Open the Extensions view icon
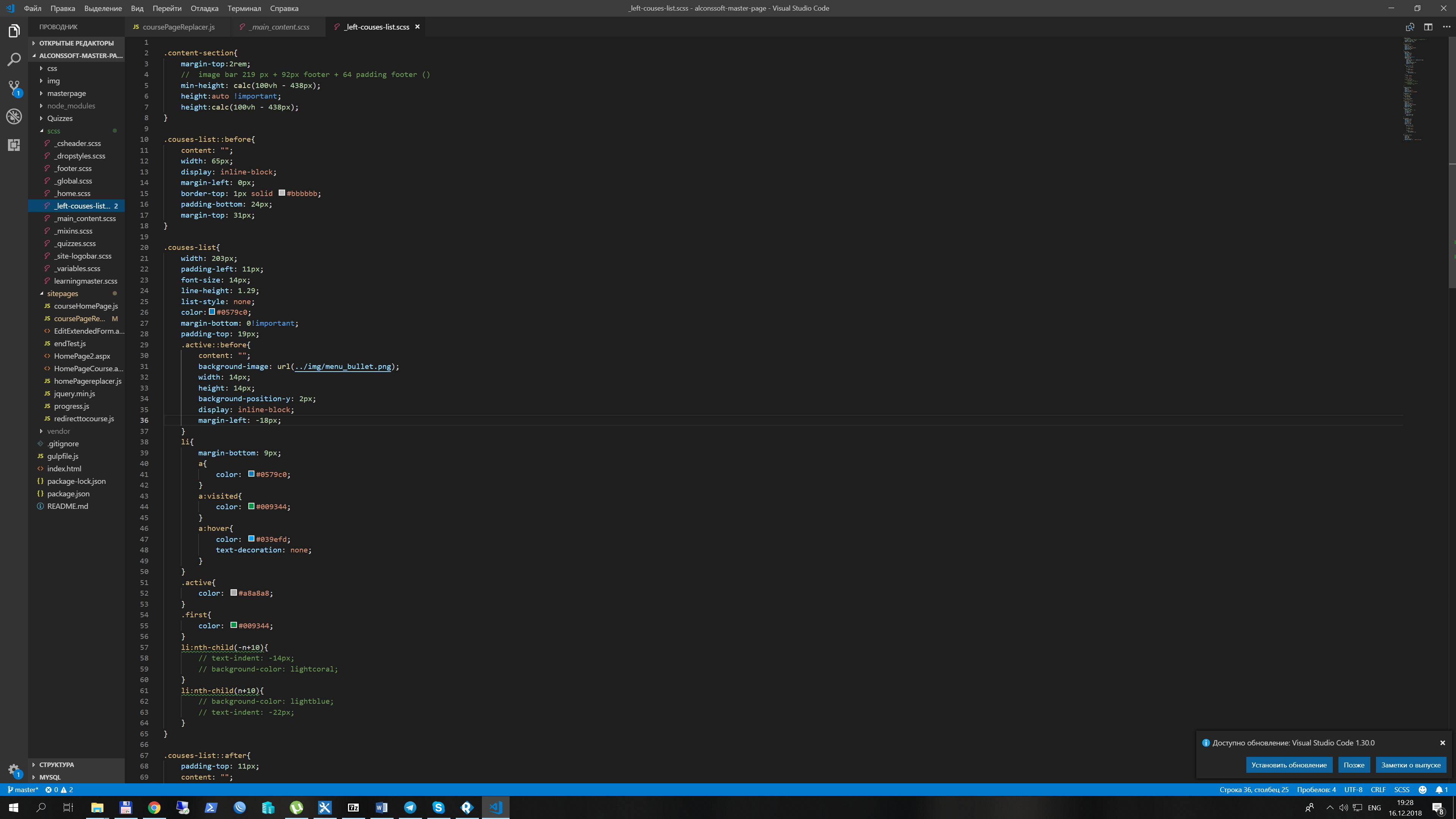Viewport: 1456px width, 819px height. tap(14, 145)
